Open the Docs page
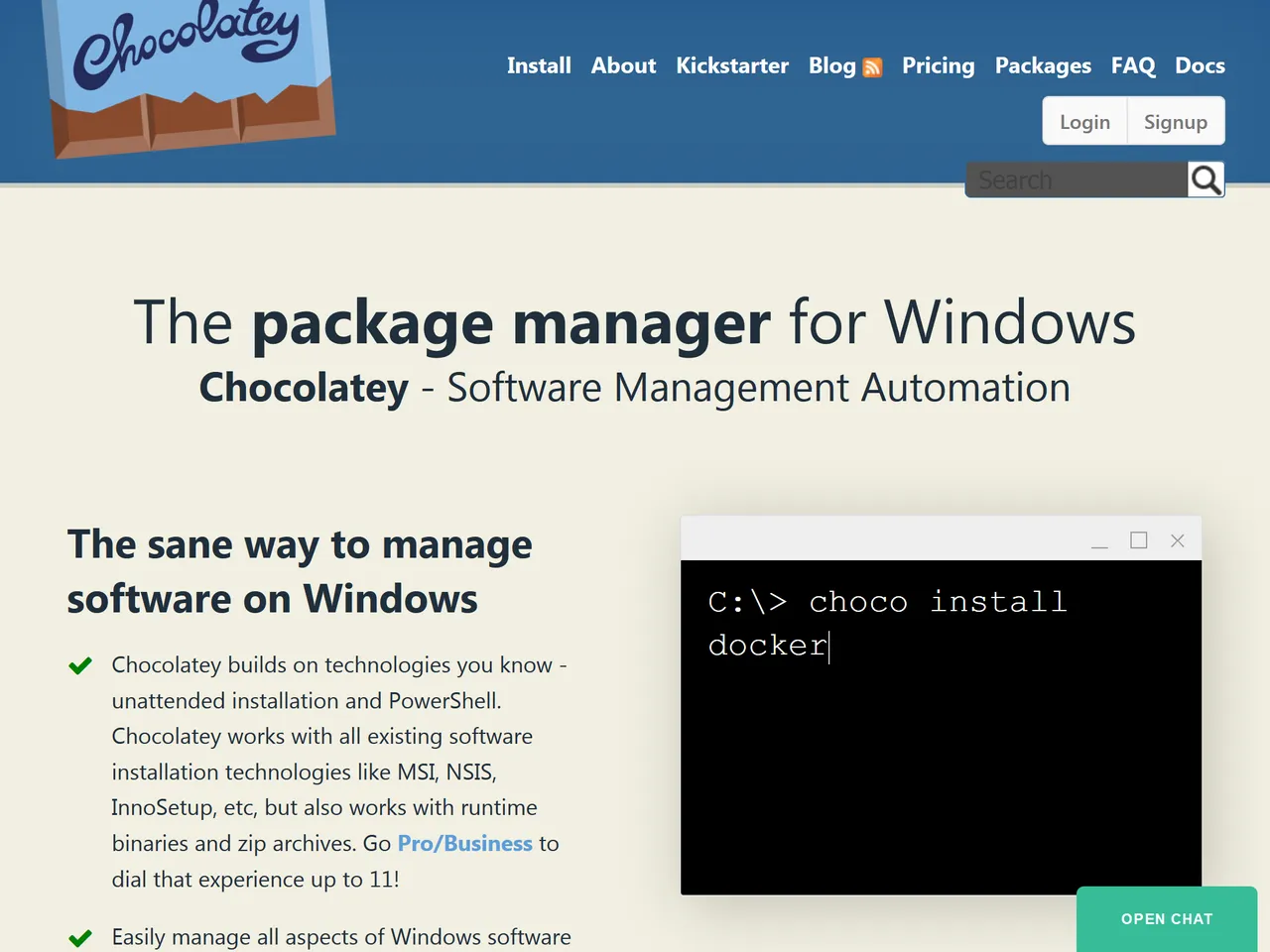 click(1200, 65)
